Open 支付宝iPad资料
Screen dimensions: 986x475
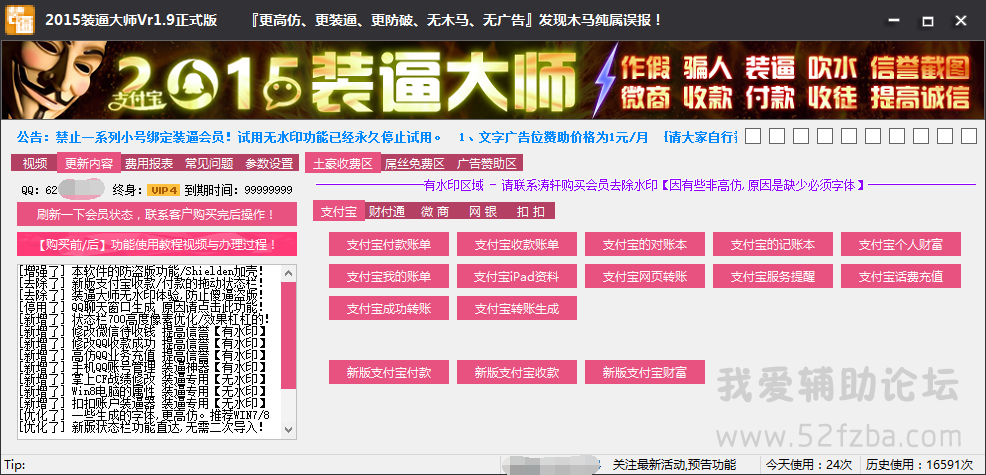[516, 276]
